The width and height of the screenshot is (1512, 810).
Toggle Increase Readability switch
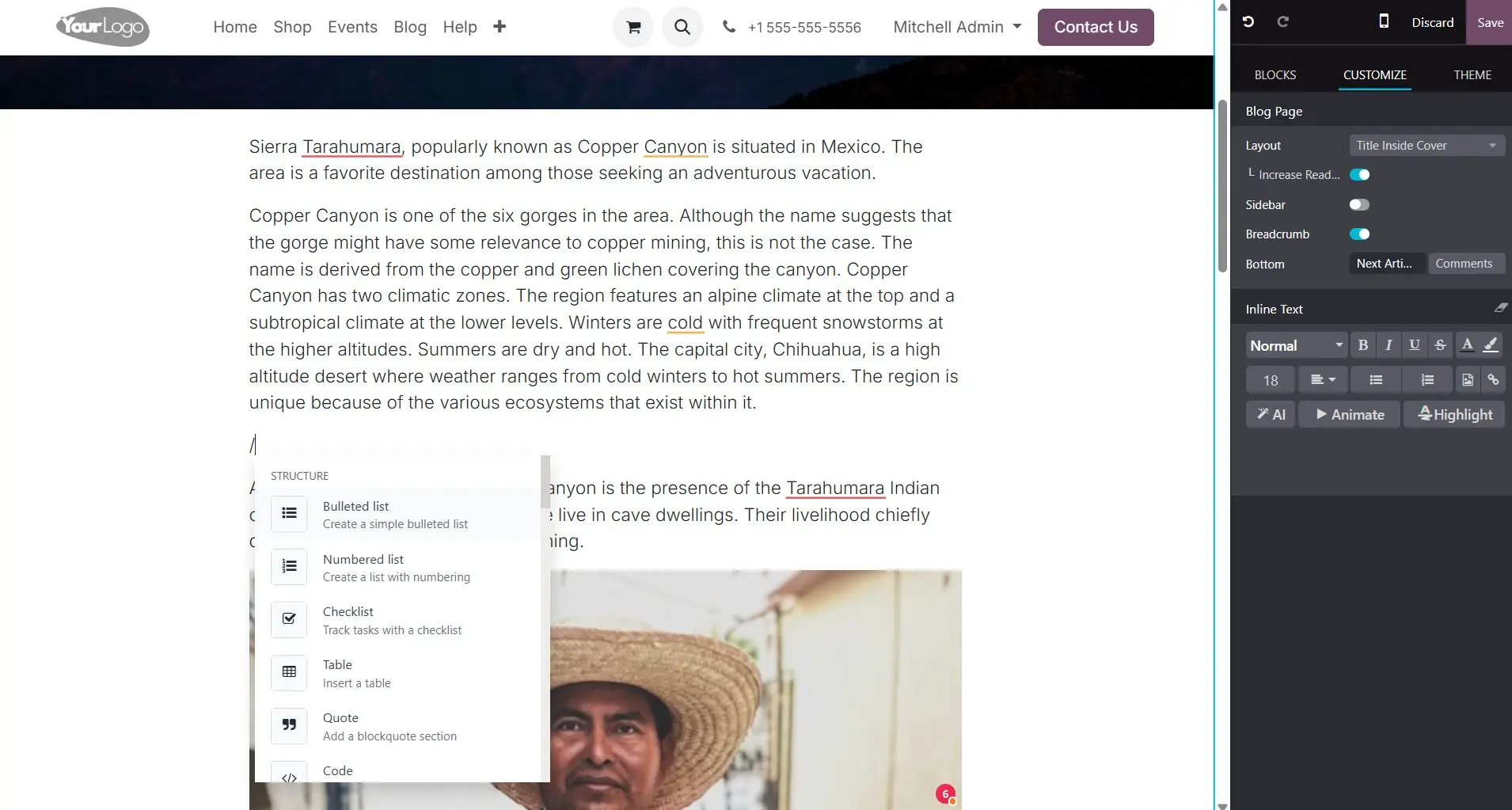tap(1360, 175)
